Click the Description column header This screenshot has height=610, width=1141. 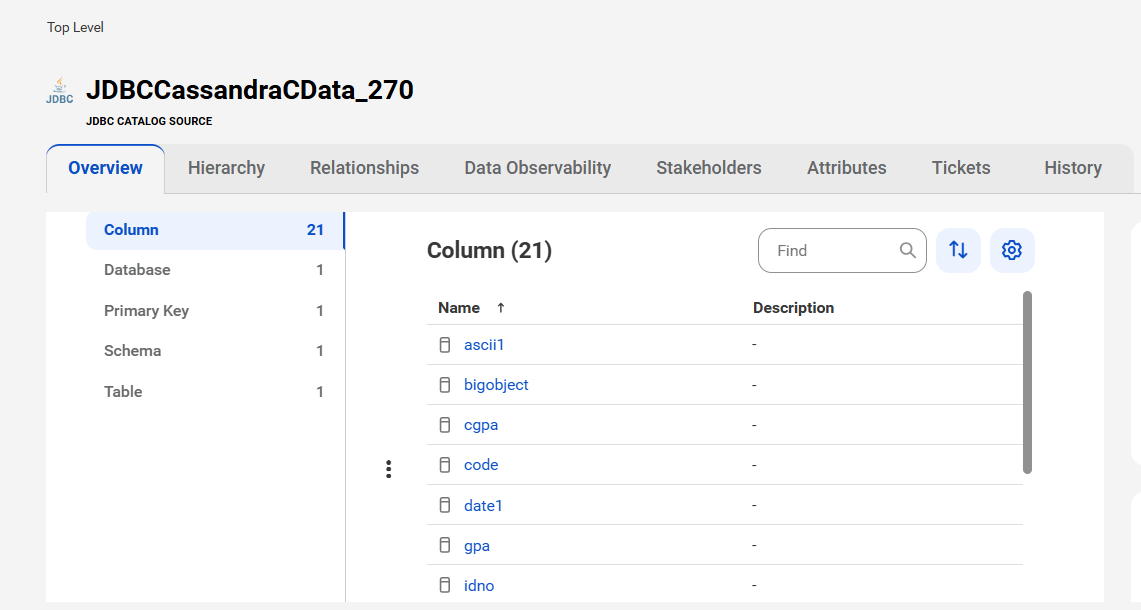[793, 308]
